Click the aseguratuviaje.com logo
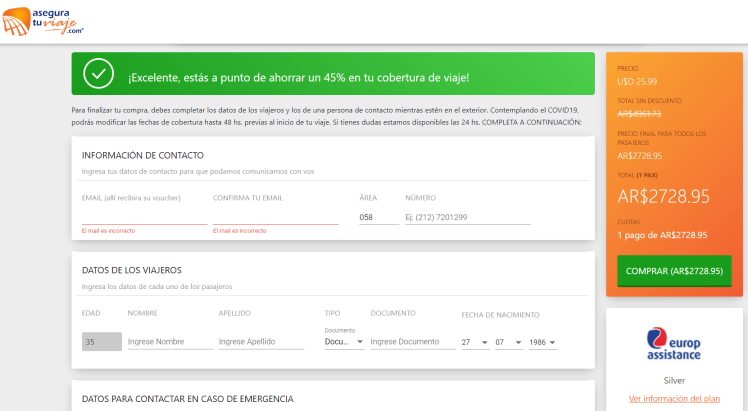The height and width of the screenshot is (411, 748). pyautogui.click(x=43, y=21)
